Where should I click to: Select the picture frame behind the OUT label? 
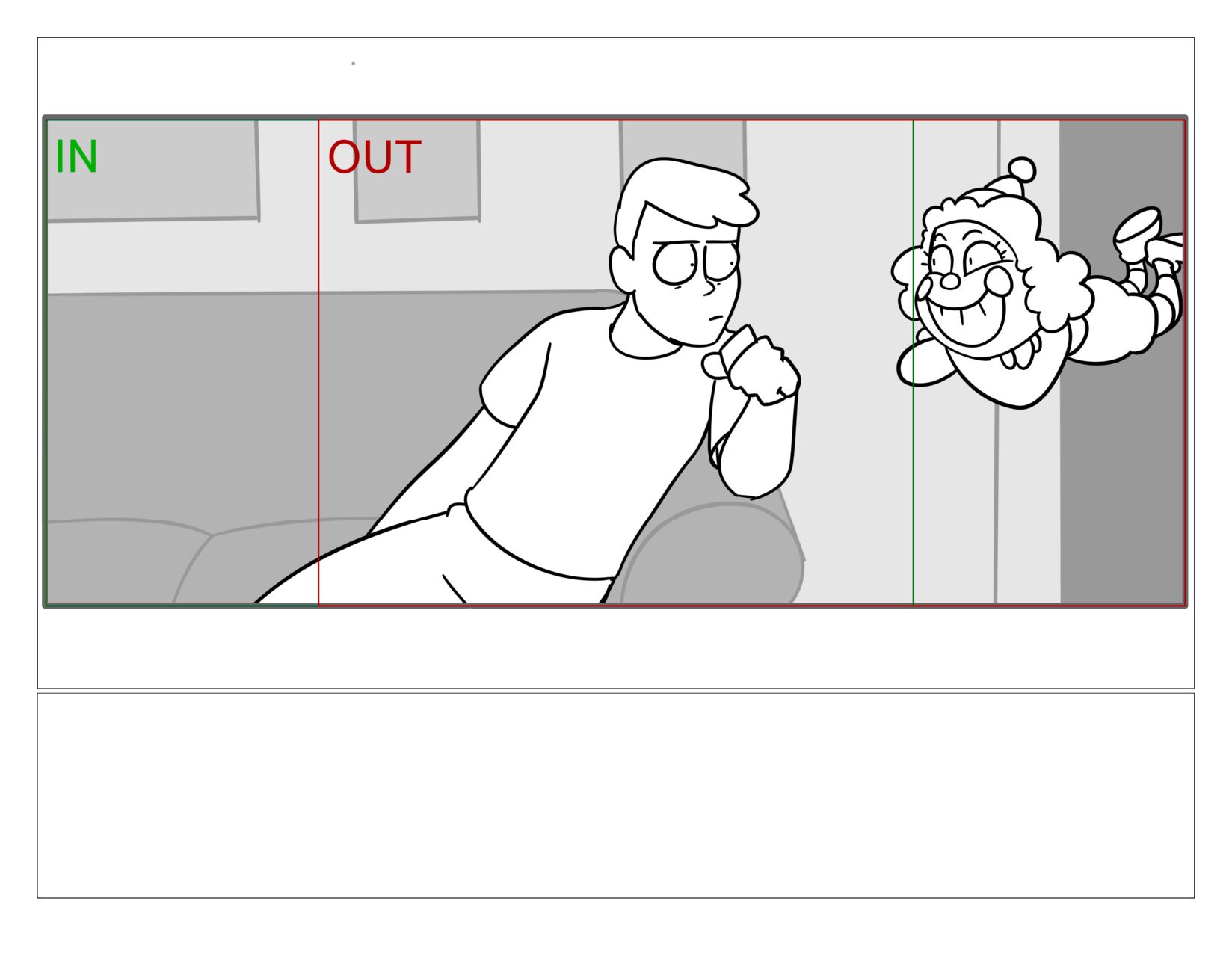click(417, 172)
